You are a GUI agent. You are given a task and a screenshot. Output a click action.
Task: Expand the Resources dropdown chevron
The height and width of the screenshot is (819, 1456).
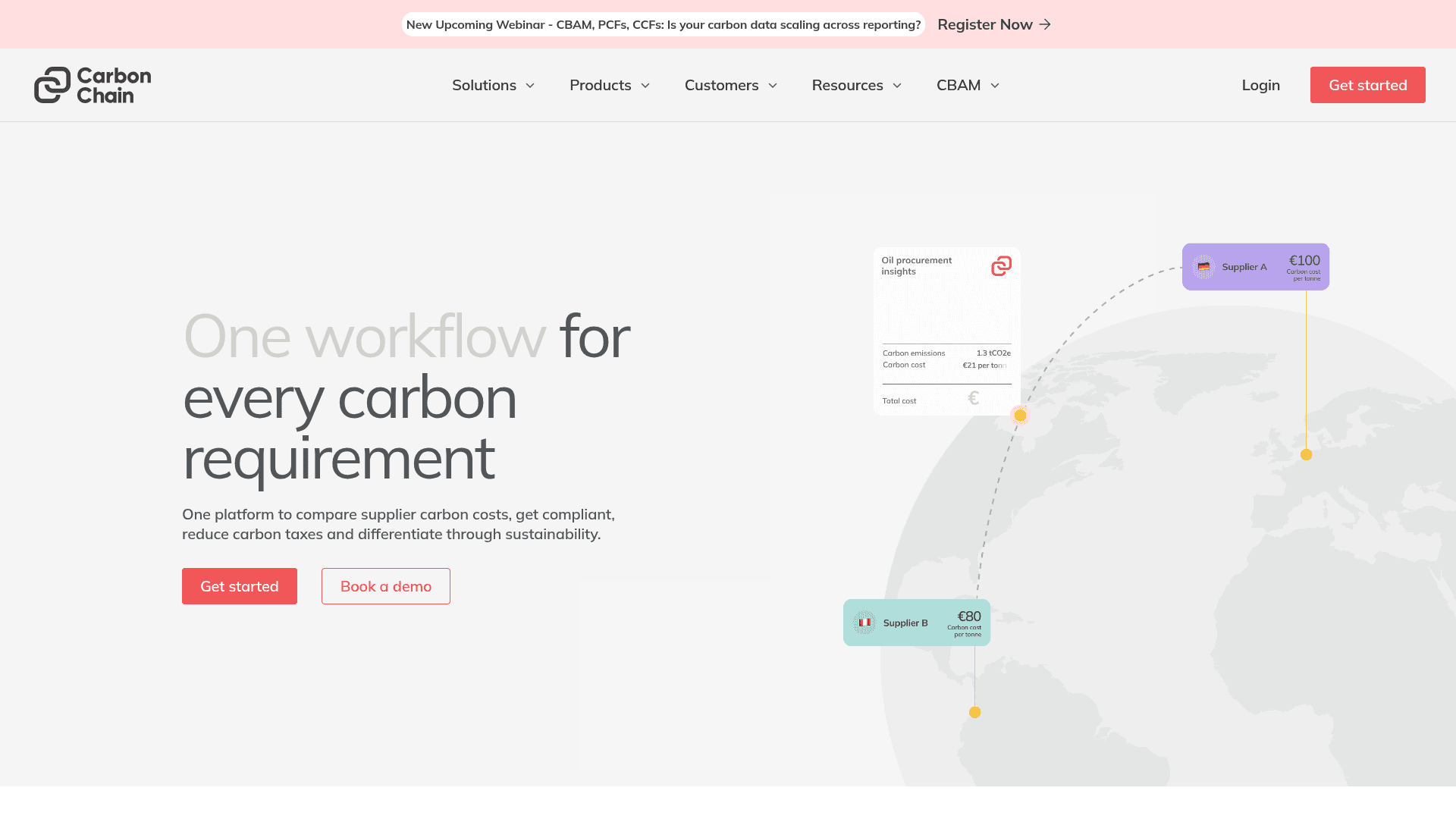click(x=897, y=86)
